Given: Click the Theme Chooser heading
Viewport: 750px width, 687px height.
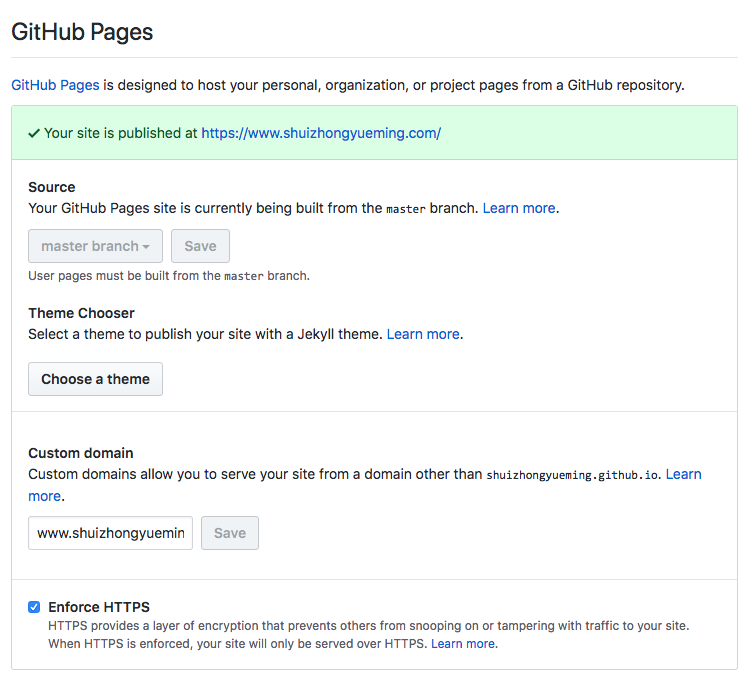Looking at the screenshot, I should (81, 313).
